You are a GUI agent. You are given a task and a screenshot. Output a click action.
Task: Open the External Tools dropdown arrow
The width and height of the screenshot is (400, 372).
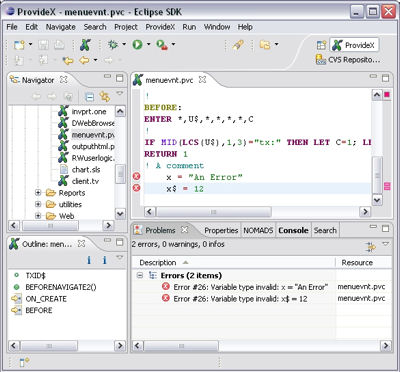(x=173, y=44)
